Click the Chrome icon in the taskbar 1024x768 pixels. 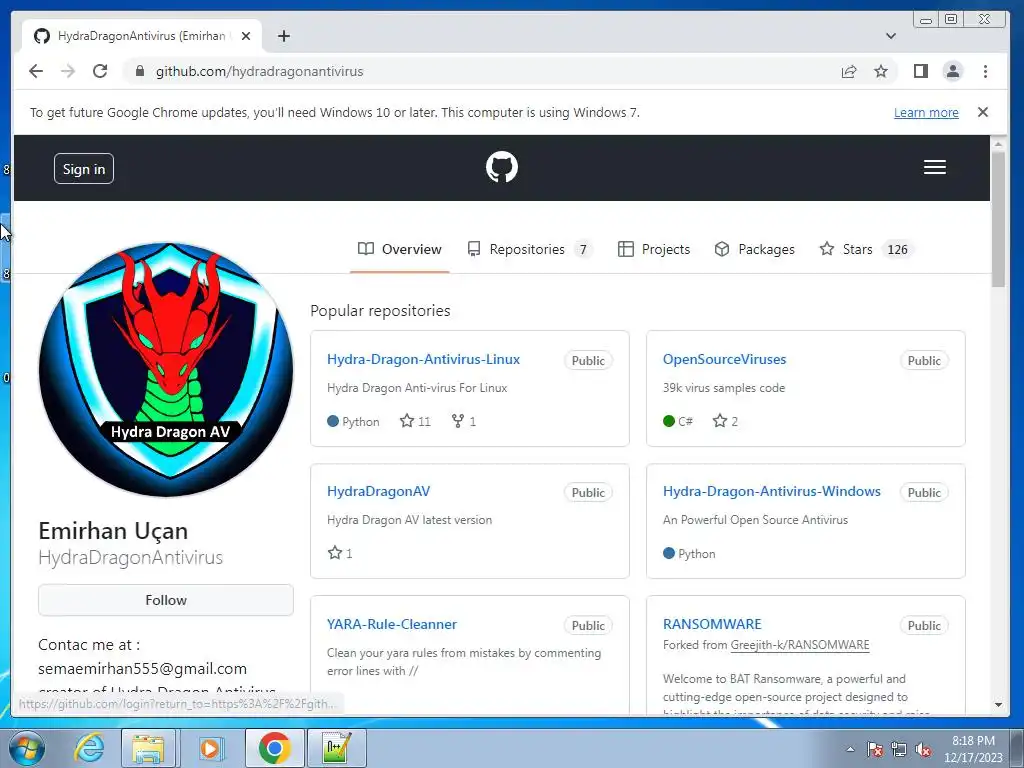275,748
